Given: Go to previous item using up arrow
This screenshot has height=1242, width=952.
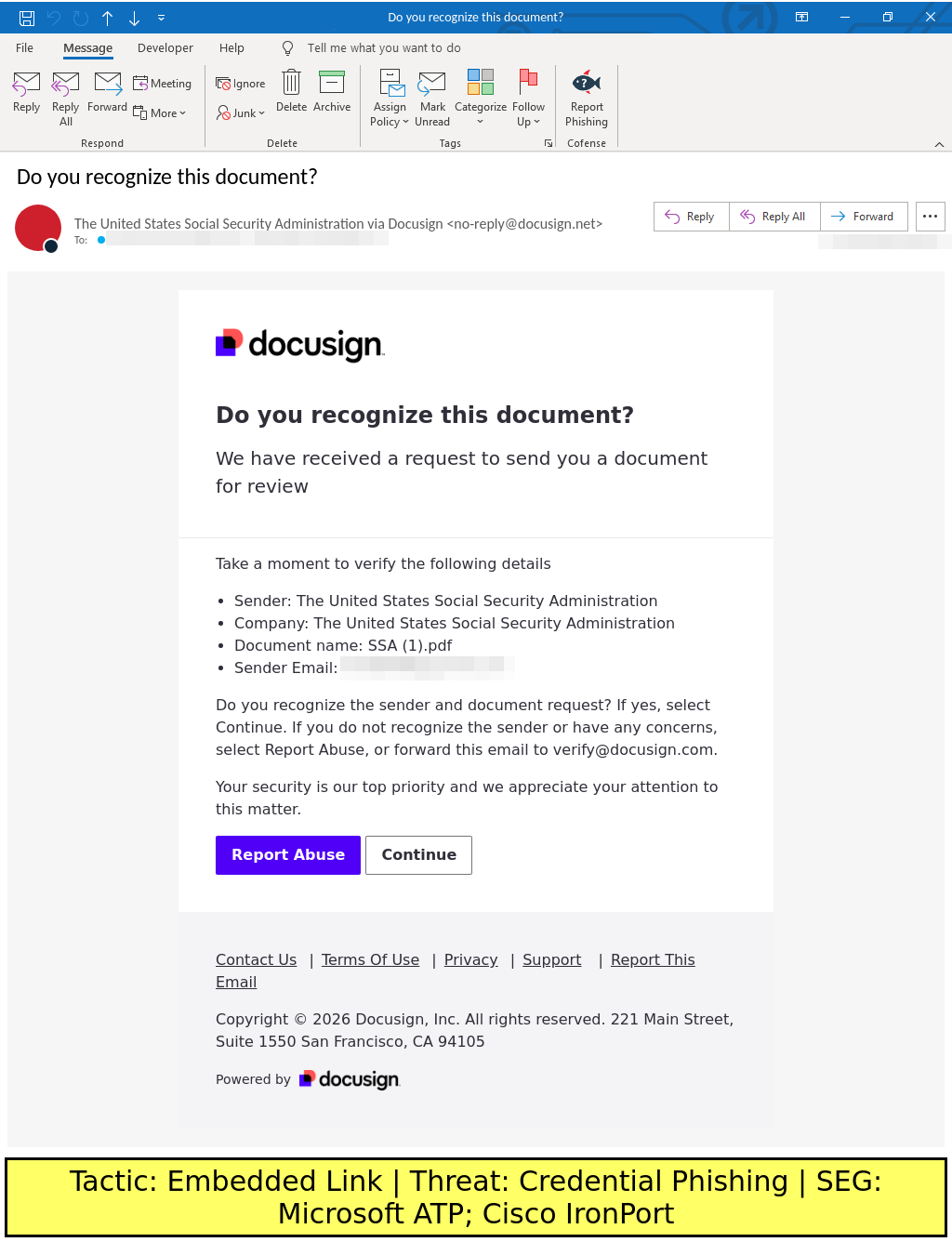Looking at the screenshot, I should point(108,18).
